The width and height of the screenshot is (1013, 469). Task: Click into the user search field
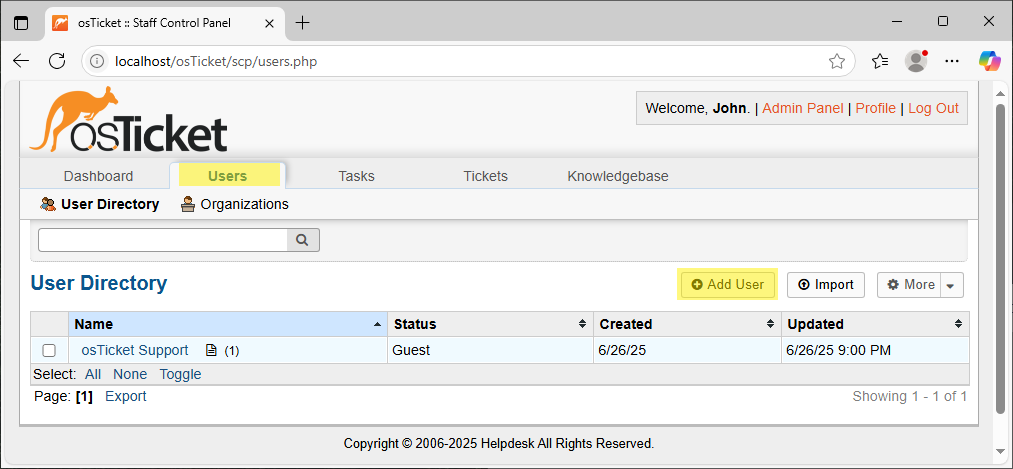163,240
